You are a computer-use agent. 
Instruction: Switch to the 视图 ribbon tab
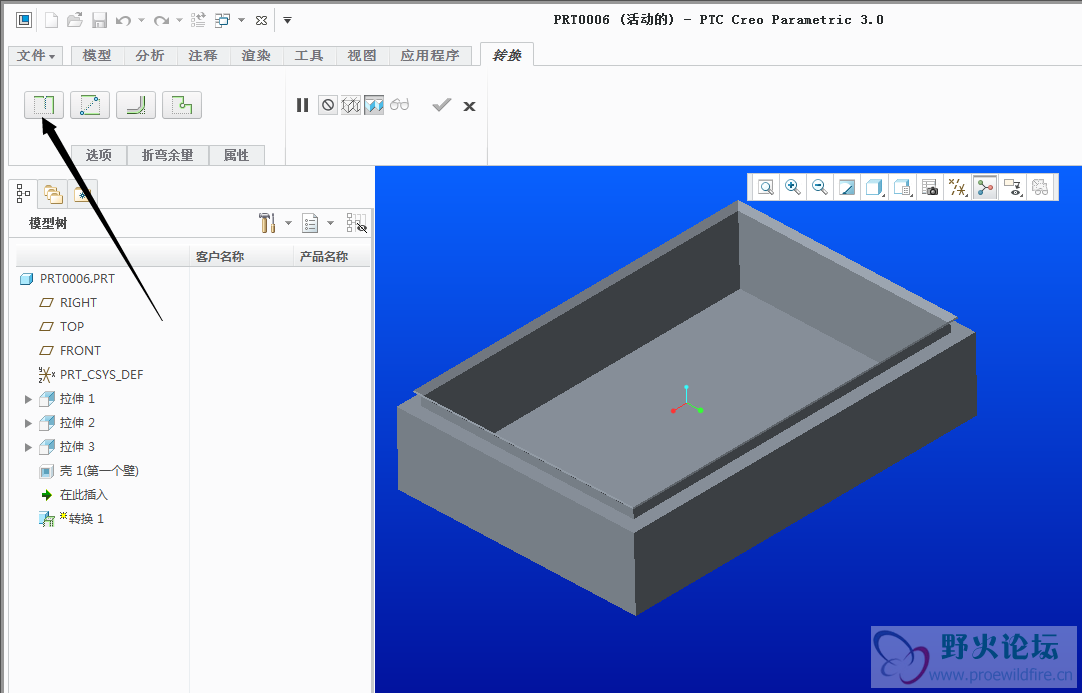coord(362,56)
